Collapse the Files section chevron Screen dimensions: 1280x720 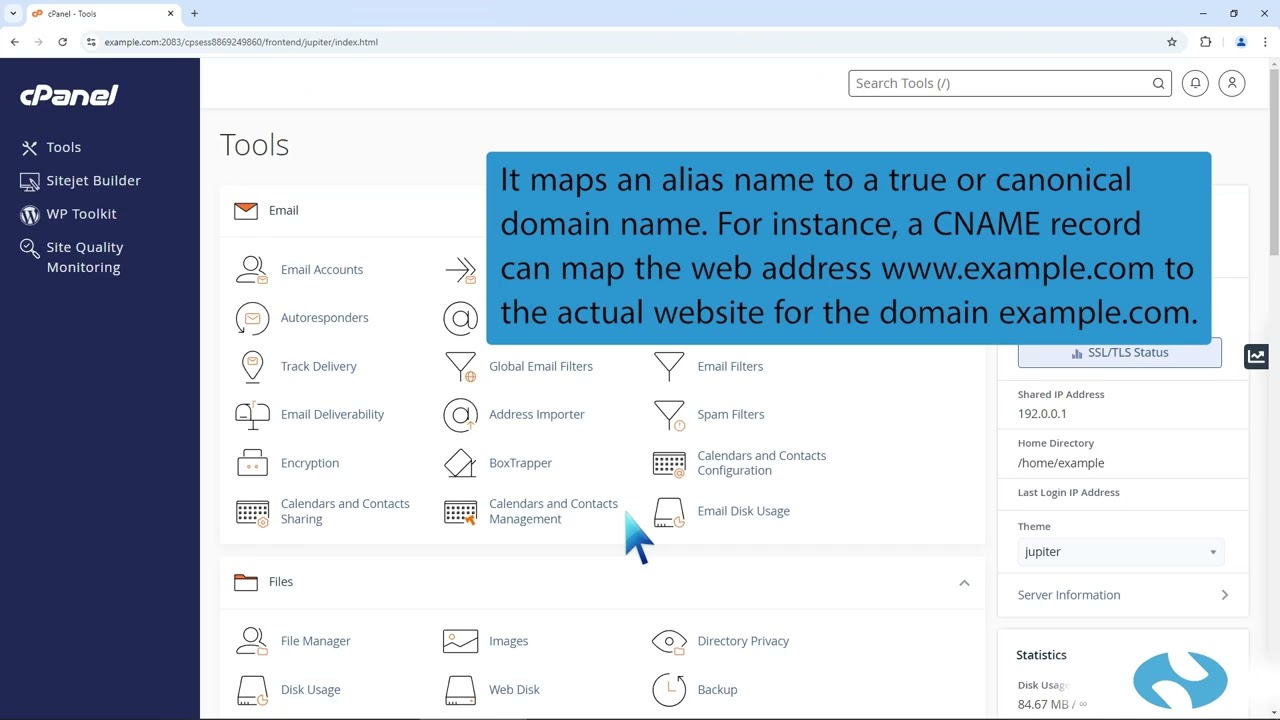[x=964, y=583]
